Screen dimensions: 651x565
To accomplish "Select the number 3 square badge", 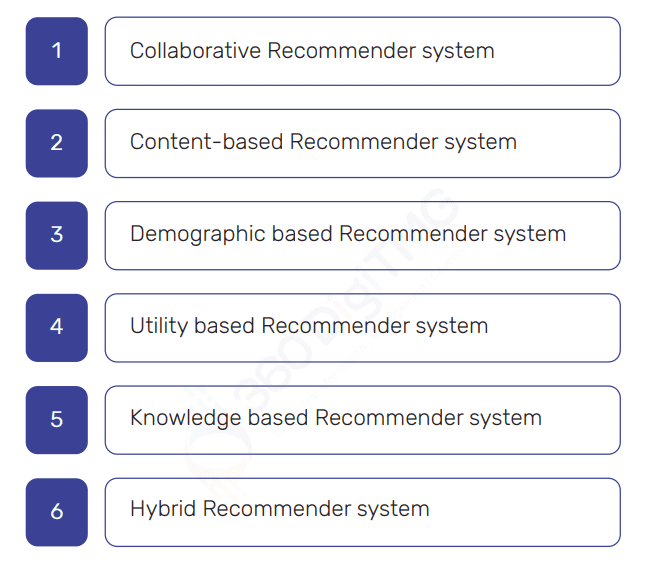I will (x=56, y=235).
